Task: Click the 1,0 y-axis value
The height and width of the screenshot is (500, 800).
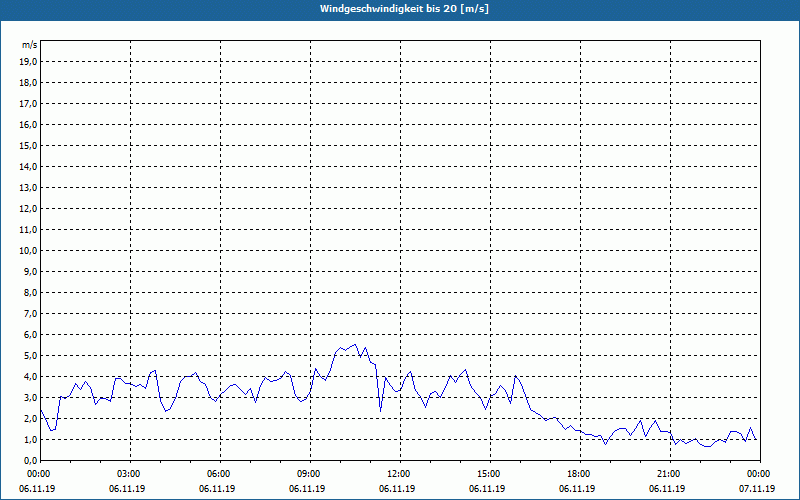Action: point(30,439)
